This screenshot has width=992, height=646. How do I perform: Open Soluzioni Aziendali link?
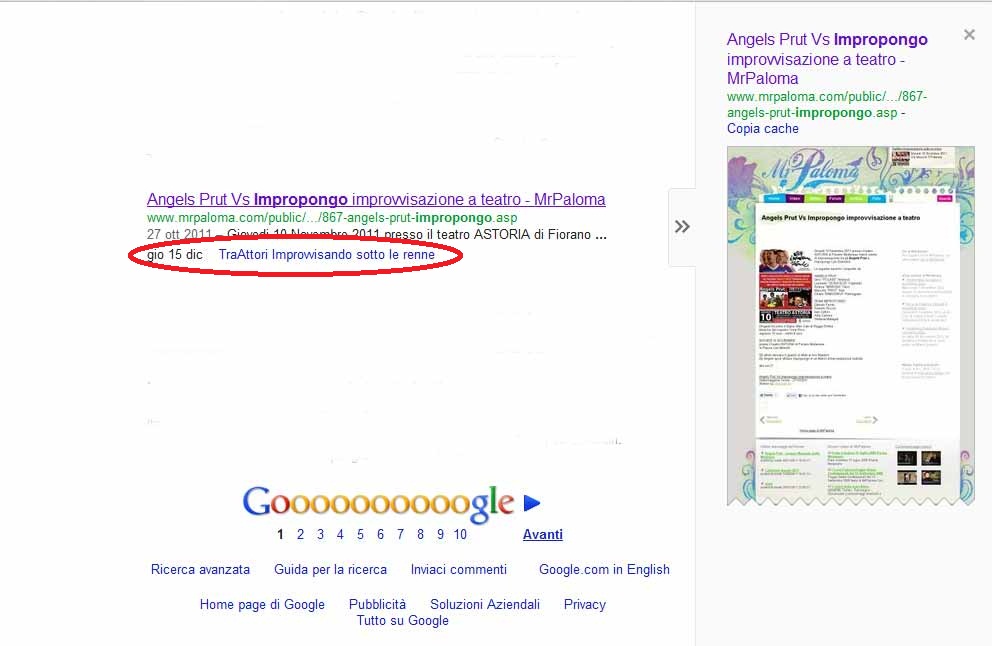coord(485,605)
